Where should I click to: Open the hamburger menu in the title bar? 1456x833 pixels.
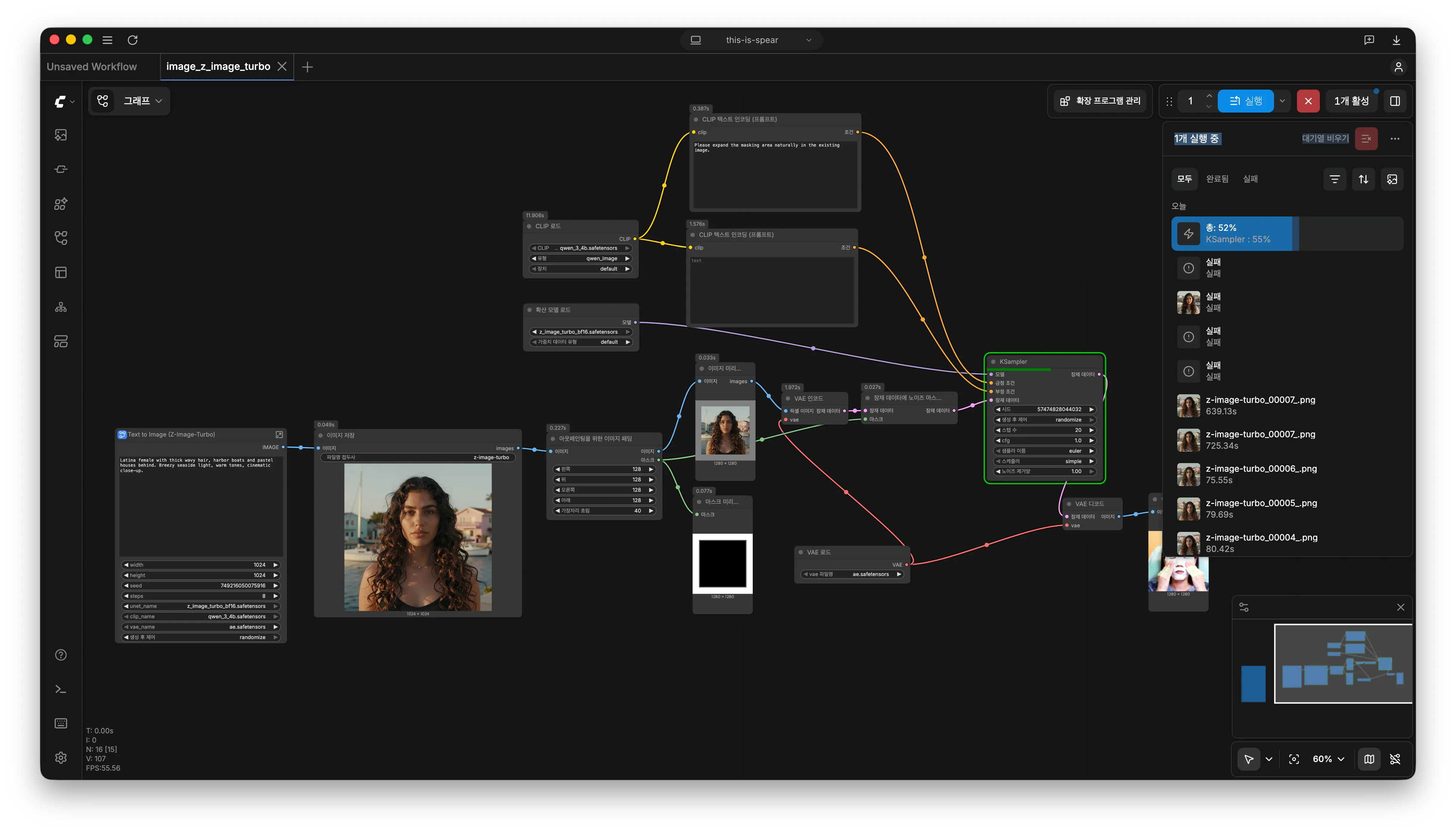107,40
